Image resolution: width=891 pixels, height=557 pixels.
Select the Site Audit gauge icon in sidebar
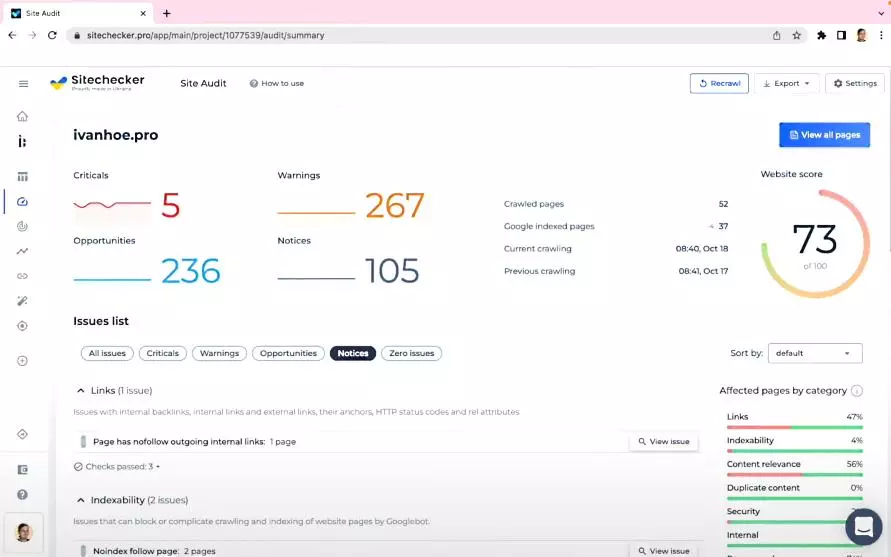(22, 202)
